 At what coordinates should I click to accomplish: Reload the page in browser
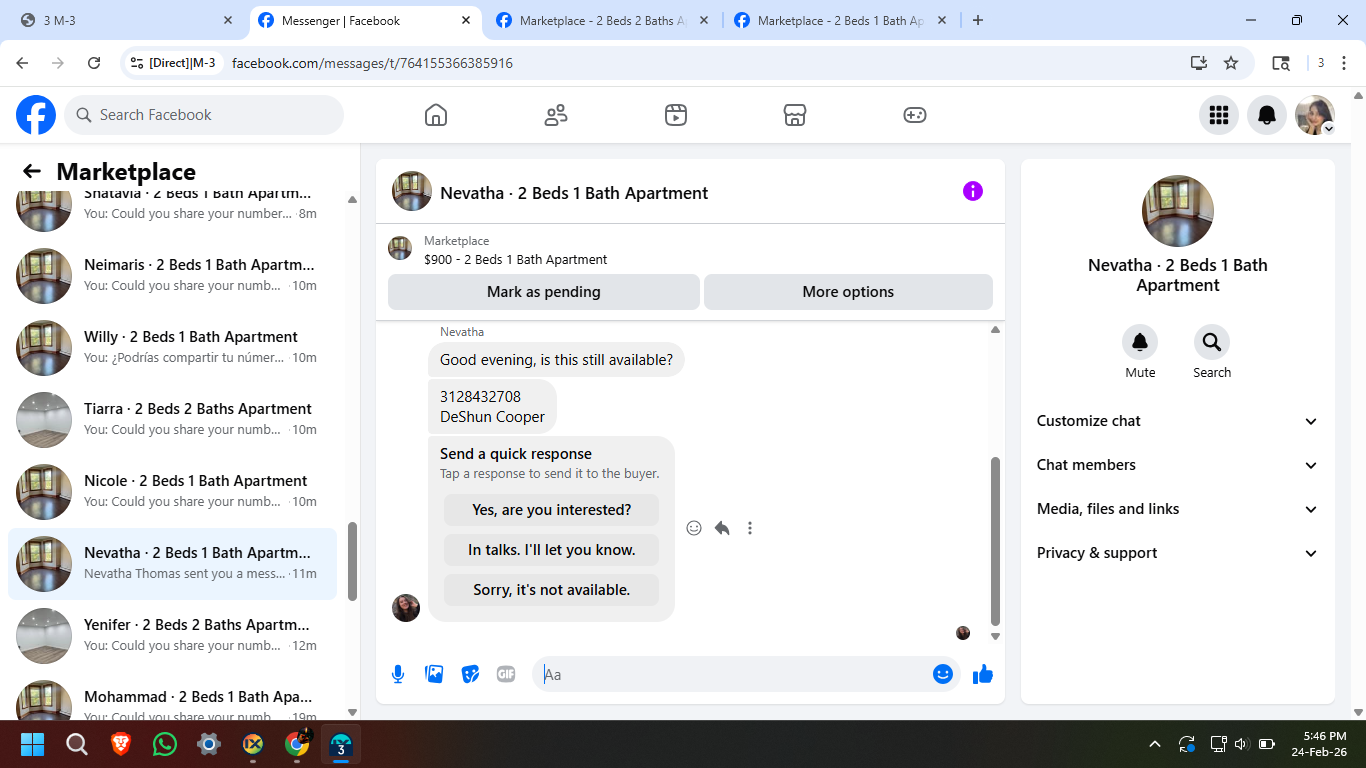click(x=94, y=63)
